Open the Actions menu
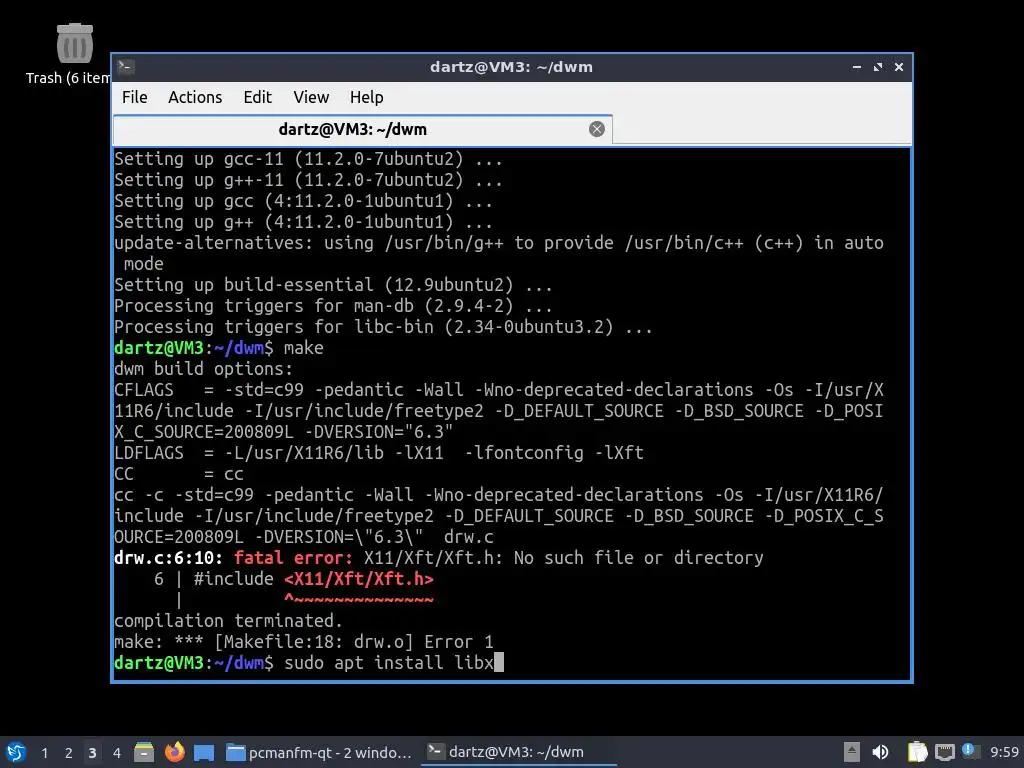Viewport: 1024px width, 768px height. coord(195,97)
